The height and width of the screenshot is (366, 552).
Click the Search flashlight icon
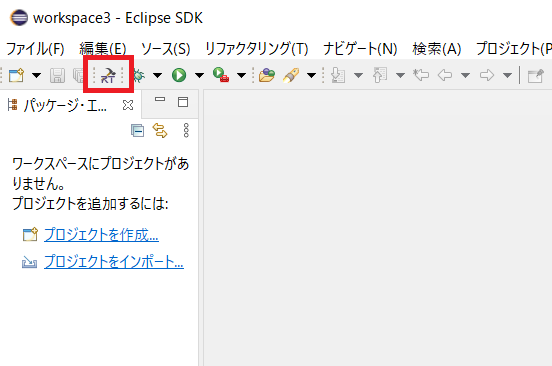(x=291, y=75)
